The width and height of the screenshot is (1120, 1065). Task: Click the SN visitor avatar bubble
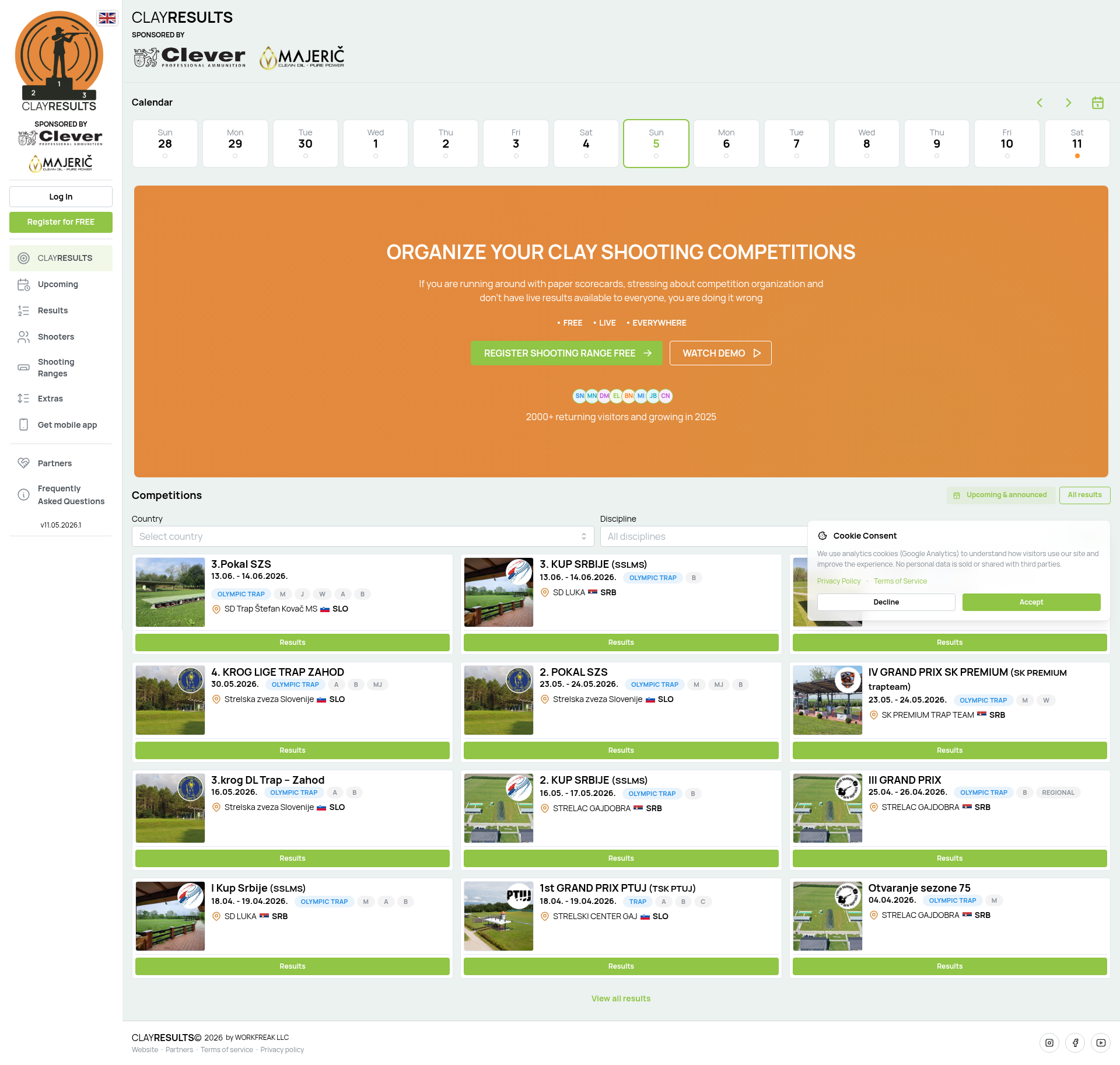coord(579,396)
